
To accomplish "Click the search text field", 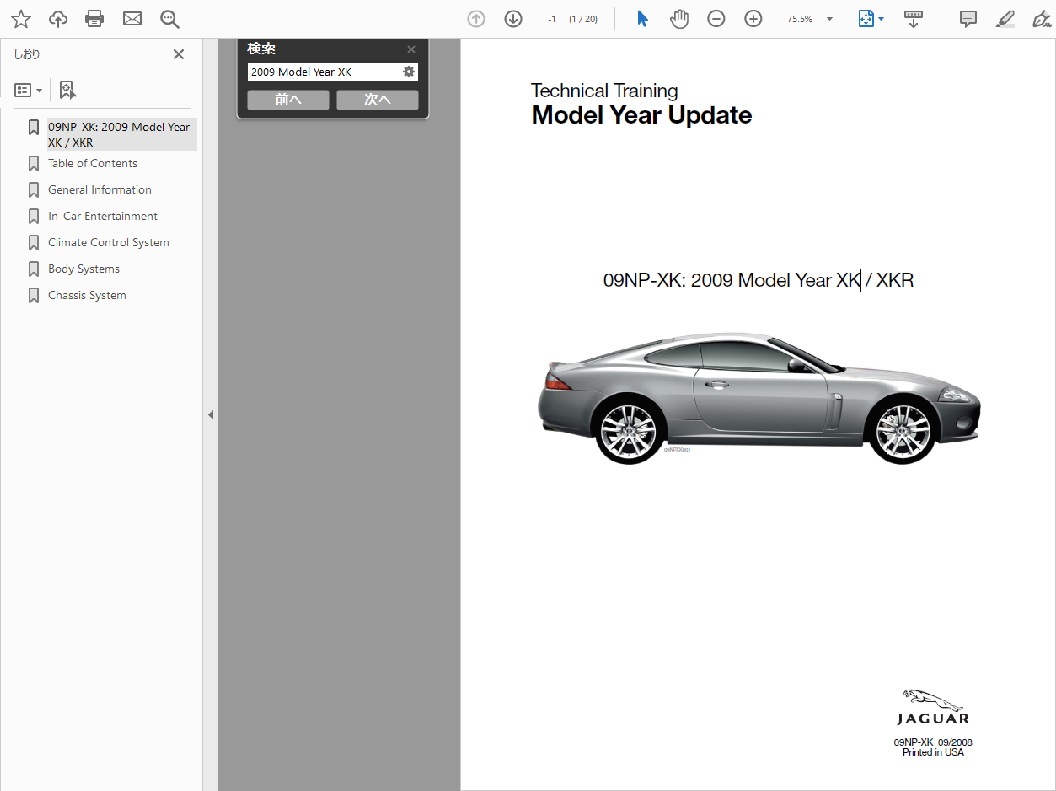I will pyautogui.click(x=324, y=72).
